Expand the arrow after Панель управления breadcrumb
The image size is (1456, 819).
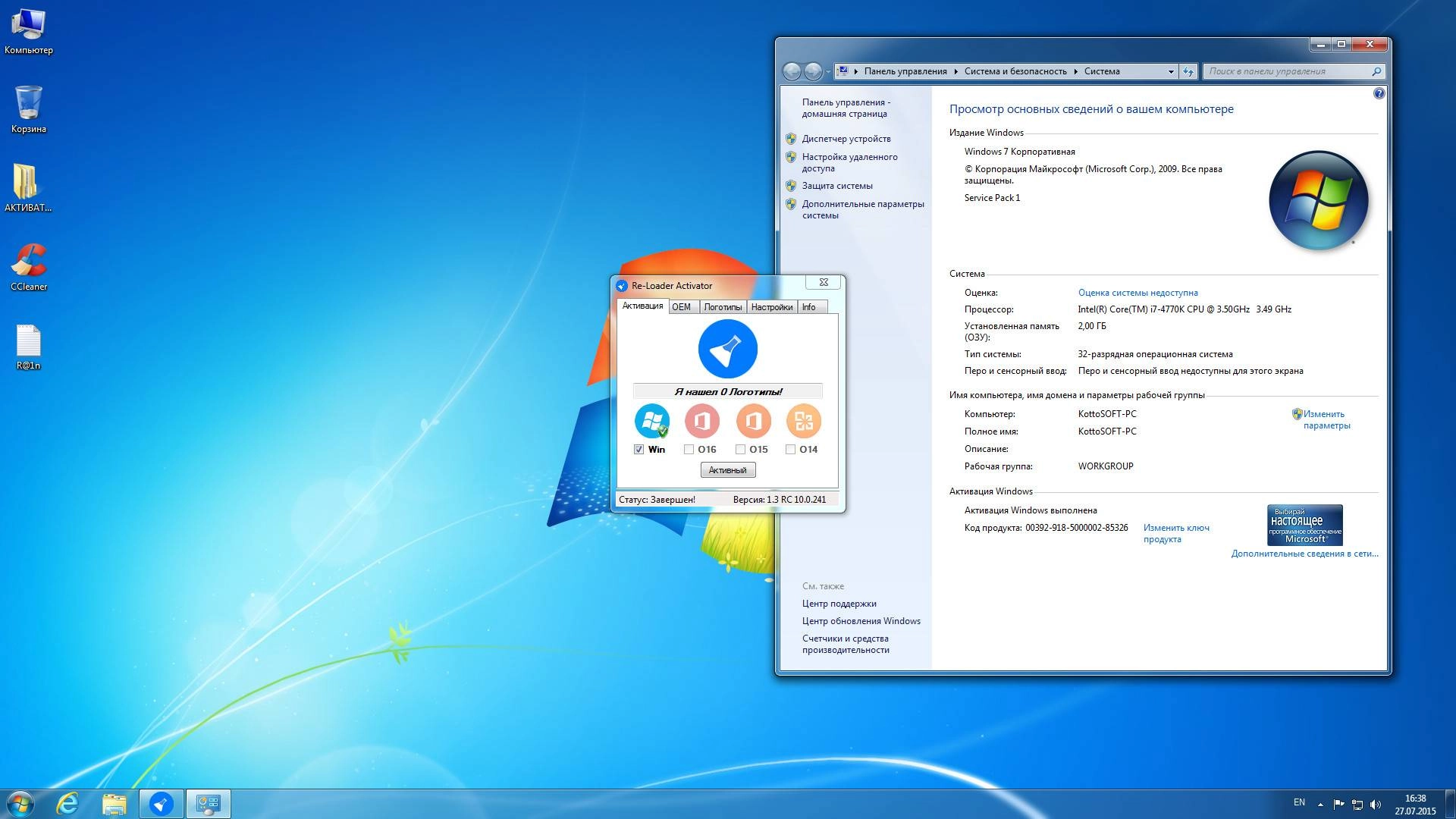pos(956,71)
